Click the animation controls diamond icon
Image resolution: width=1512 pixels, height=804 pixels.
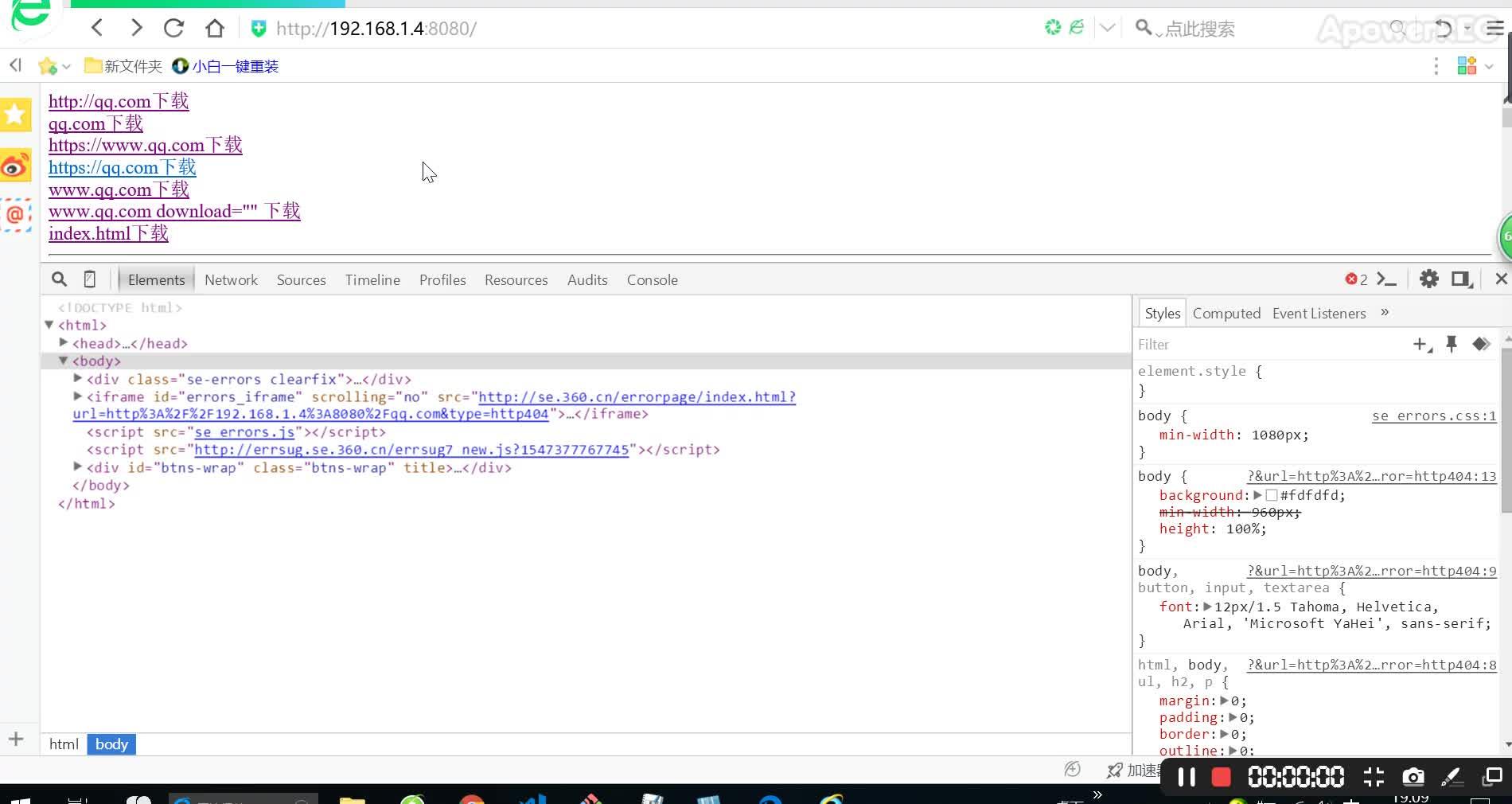pos(1481,344)
